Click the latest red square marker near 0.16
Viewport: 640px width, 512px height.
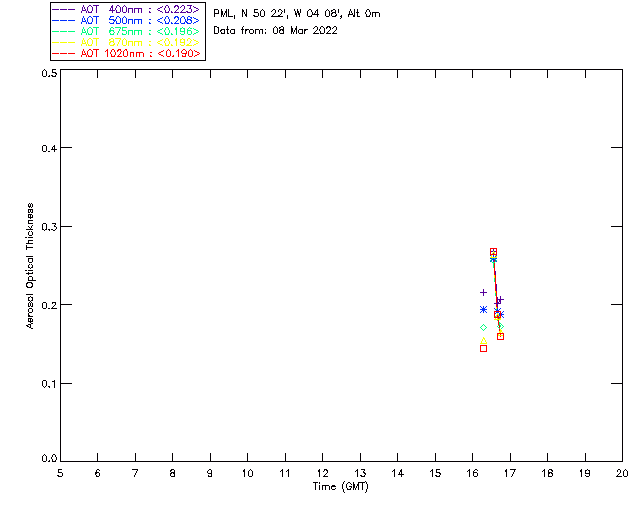pyautogui.click(x=500, y=336)
